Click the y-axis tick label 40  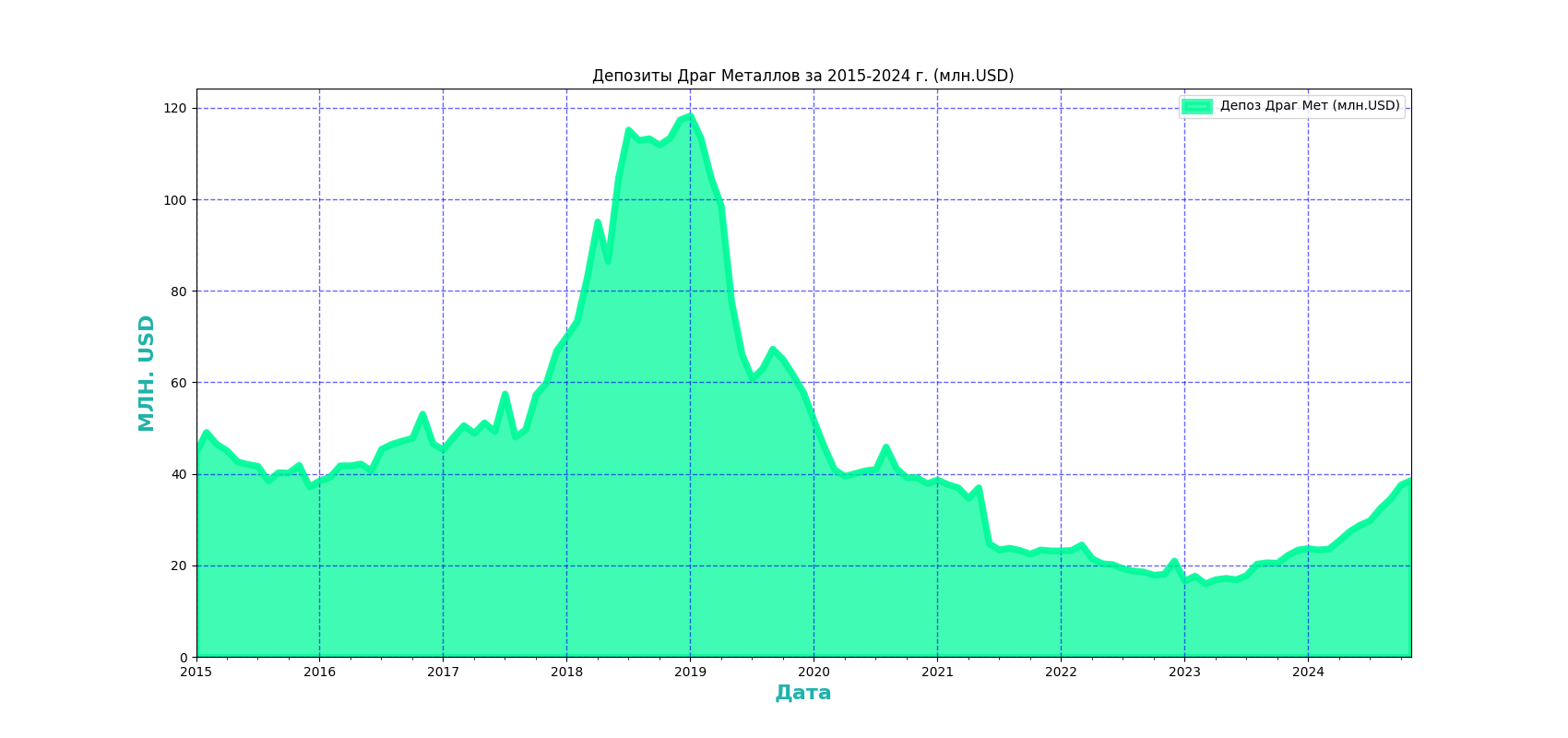(x=179, y=475)
